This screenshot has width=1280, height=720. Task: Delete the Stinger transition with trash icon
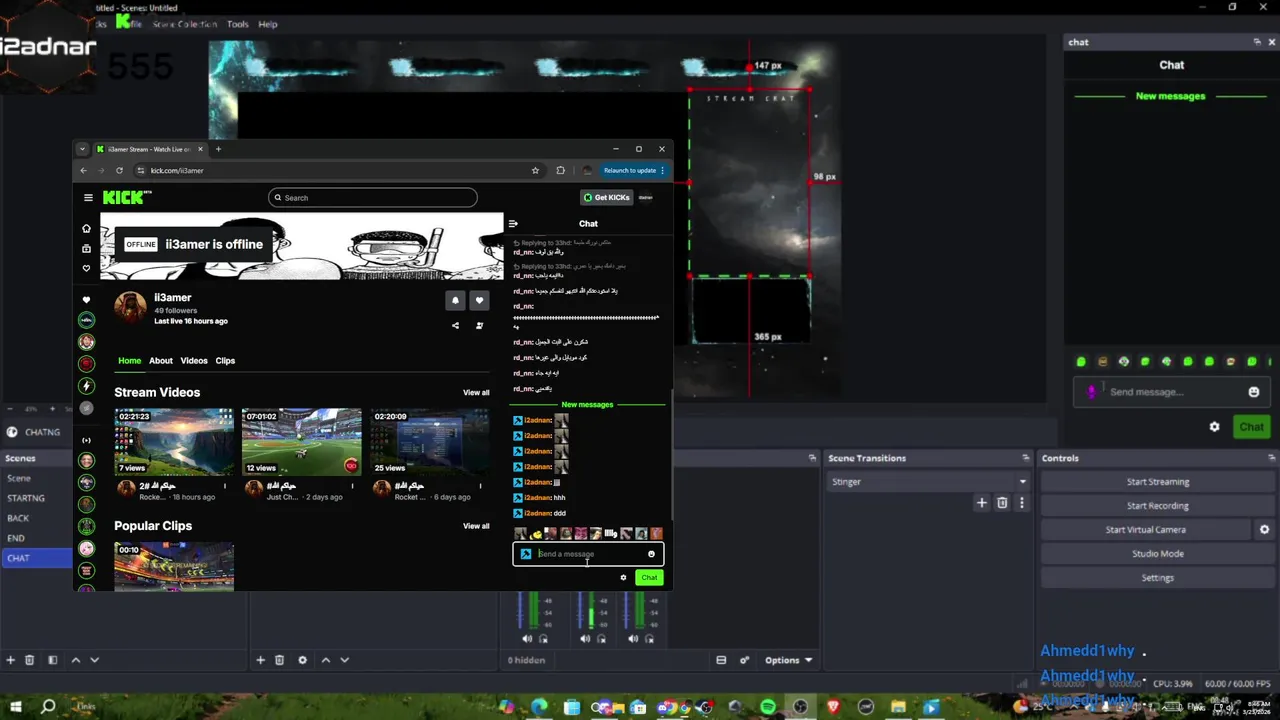click(x=1002, y=503)
